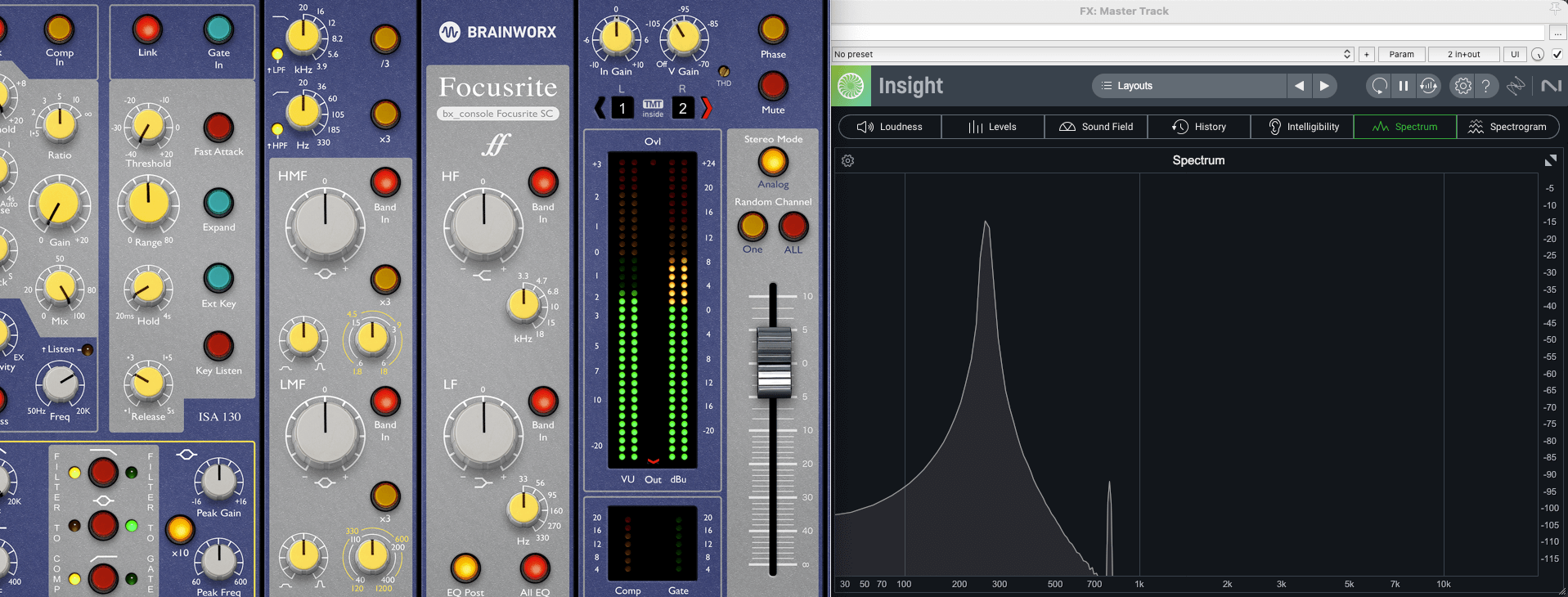The height and width of the screenshot is (597, 1568).
Task: Go to previous layout arrow
Action: [x=1299, y=86]
